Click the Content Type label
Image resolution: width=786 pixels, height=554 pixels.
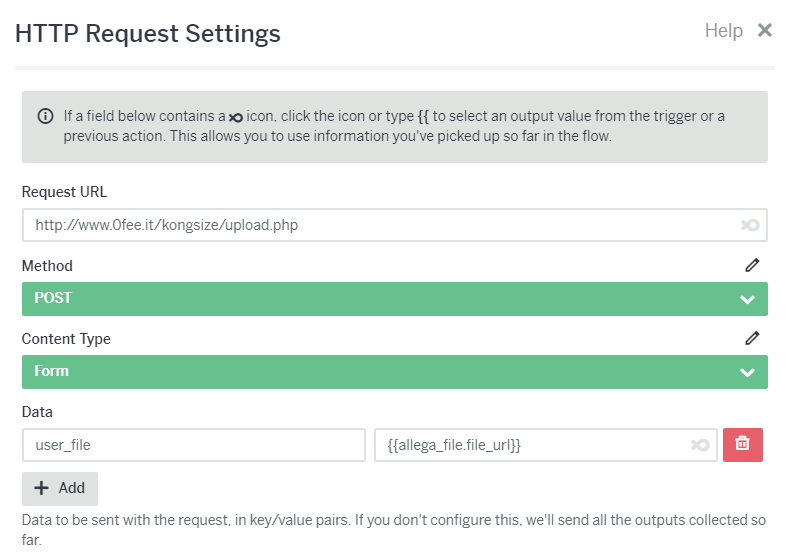click(66, 339)
